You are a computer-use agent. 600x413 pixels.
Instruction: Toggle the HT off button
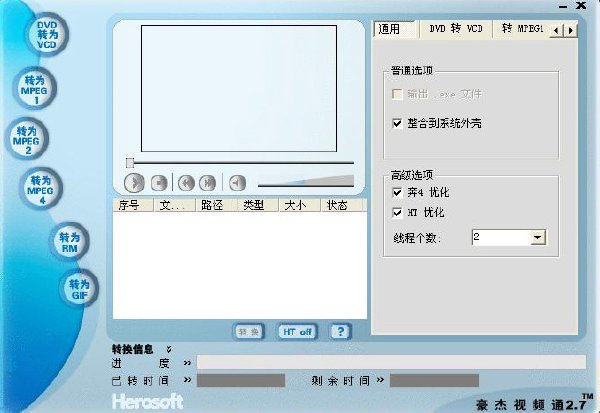click(297, 331)
